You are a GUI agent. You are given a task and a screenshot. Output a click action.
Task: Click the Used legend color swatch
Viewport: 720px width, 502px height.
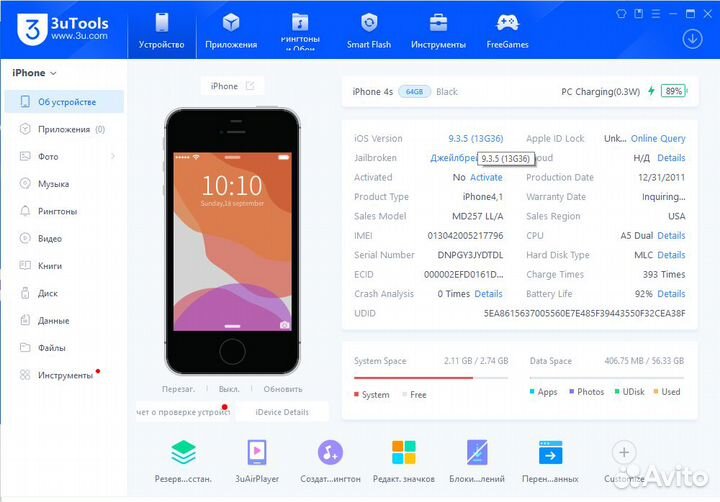(x=656, y=392)
